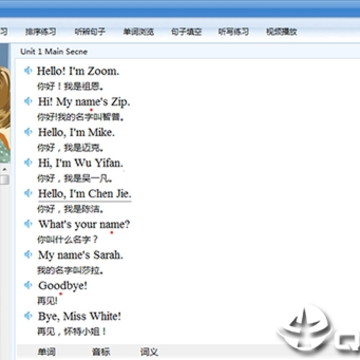Select sentence "What's your name?"

84,224
